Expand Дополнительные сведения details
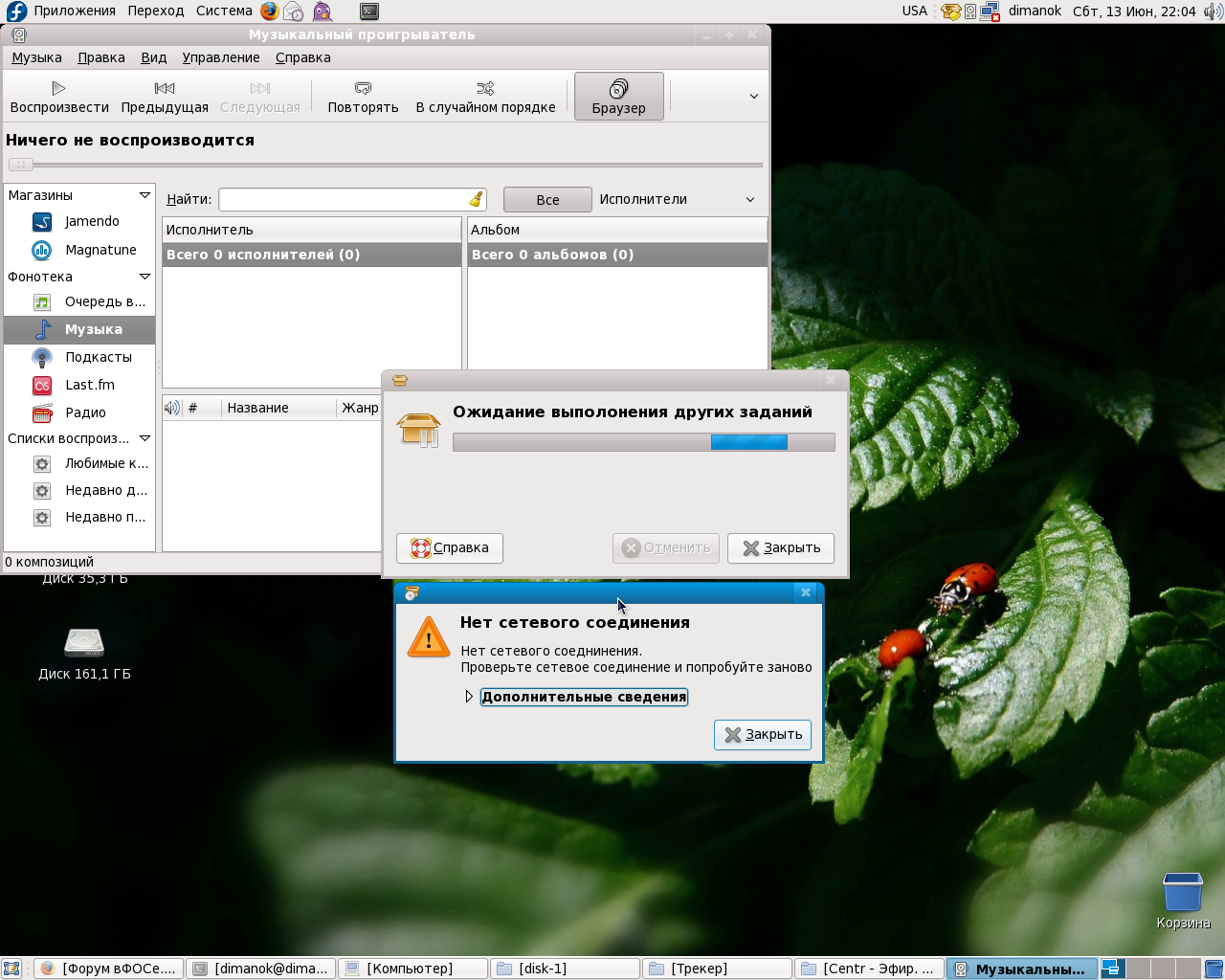The image size is (1225, 980). (583, 697)
